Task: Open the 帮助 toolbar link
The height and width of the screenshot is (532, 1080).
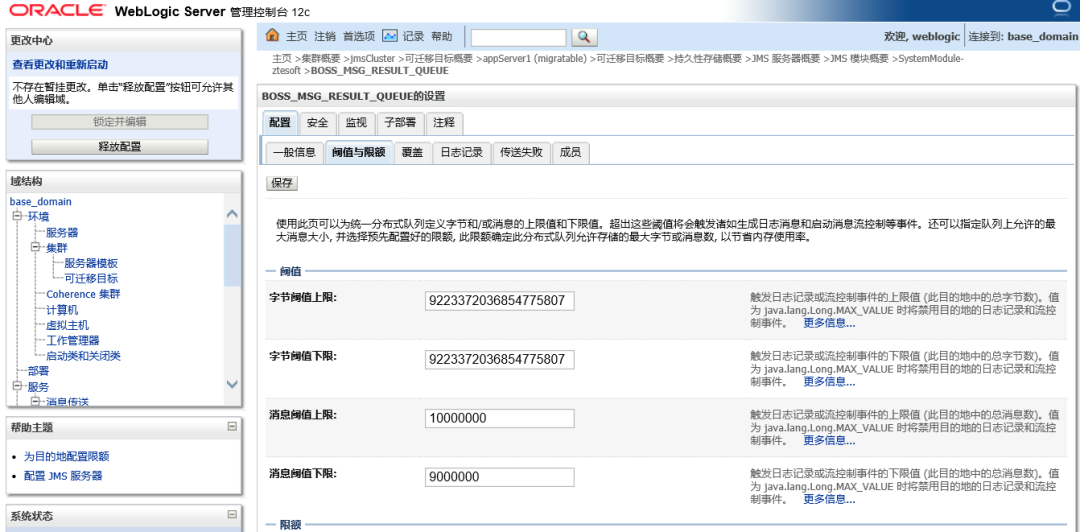Action: (x=442, y=37)
